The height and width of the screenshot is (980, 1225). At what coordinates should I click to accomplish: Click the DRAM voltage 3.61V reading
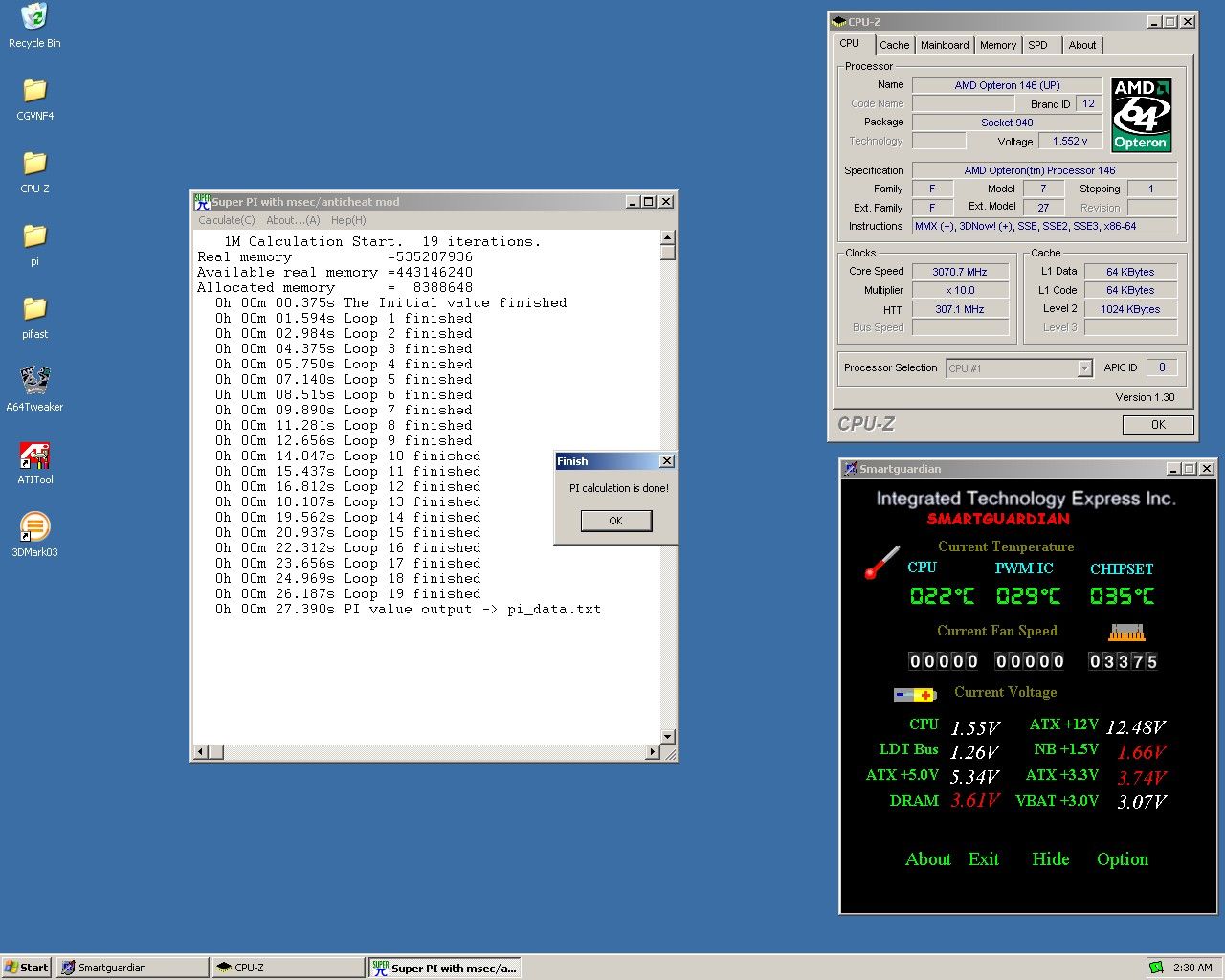[x=975, y=800]
